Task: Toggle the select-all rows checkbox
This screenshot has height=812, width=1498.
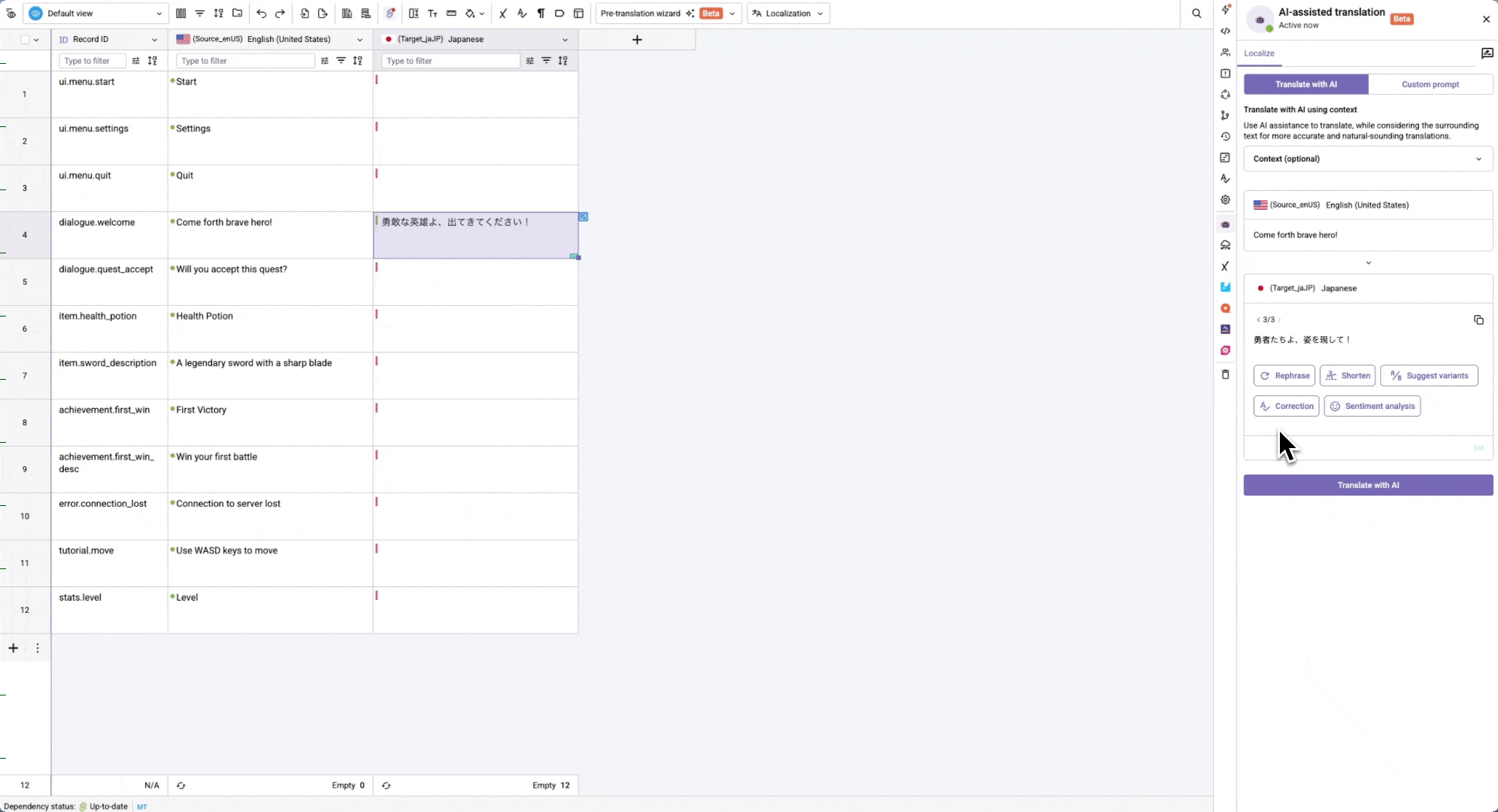Action: coord(26,40)
